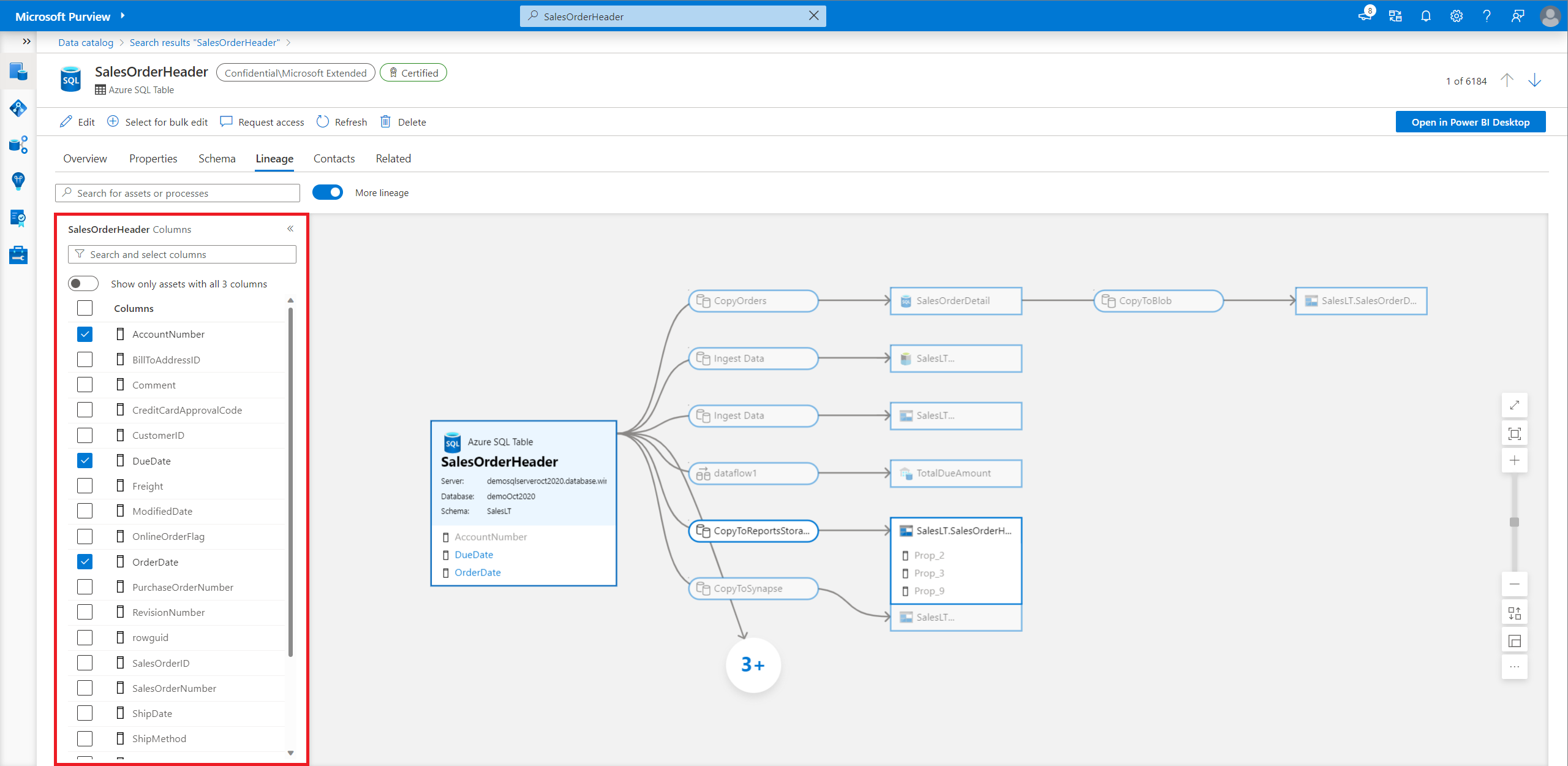This screenshot has height=766, width=1568.
Task: Click the Refresh toolbar icon
Action: point(323,121)
